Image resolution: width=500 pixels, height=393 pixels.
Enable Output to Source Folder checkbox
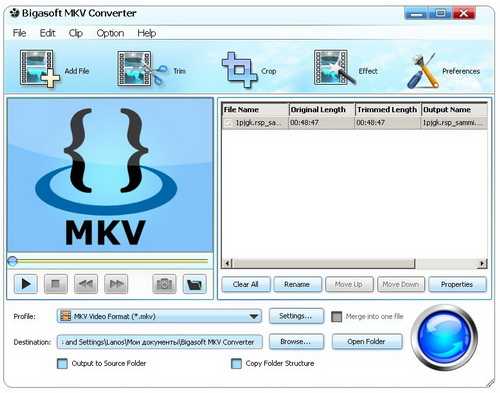tap(62, 364)
